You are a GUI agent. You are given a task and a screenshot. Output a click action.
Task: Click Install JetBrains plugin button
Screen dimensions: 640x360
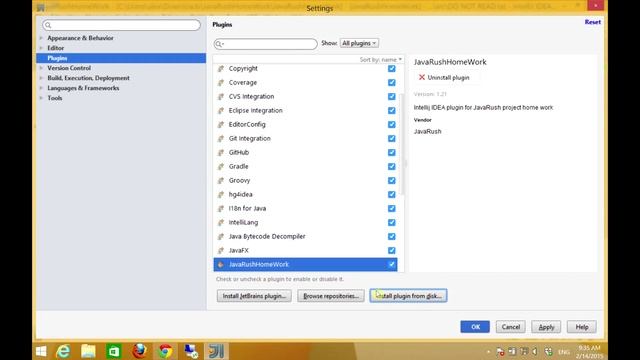coord(254,296)
